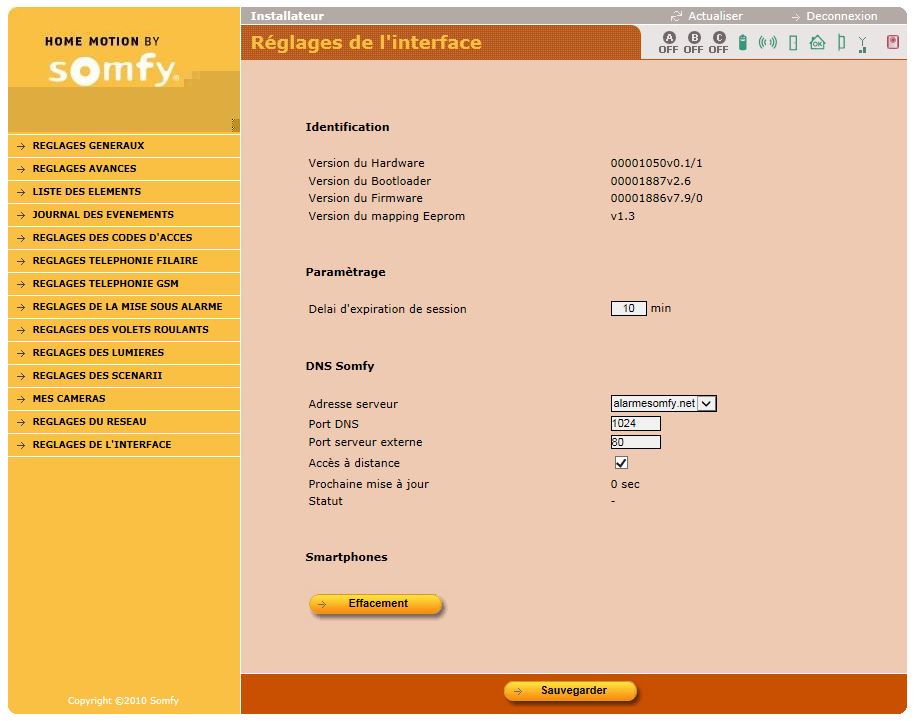Click the house OK status icon
The height and width of the screenshot is (721, 916).
[817, 42]
